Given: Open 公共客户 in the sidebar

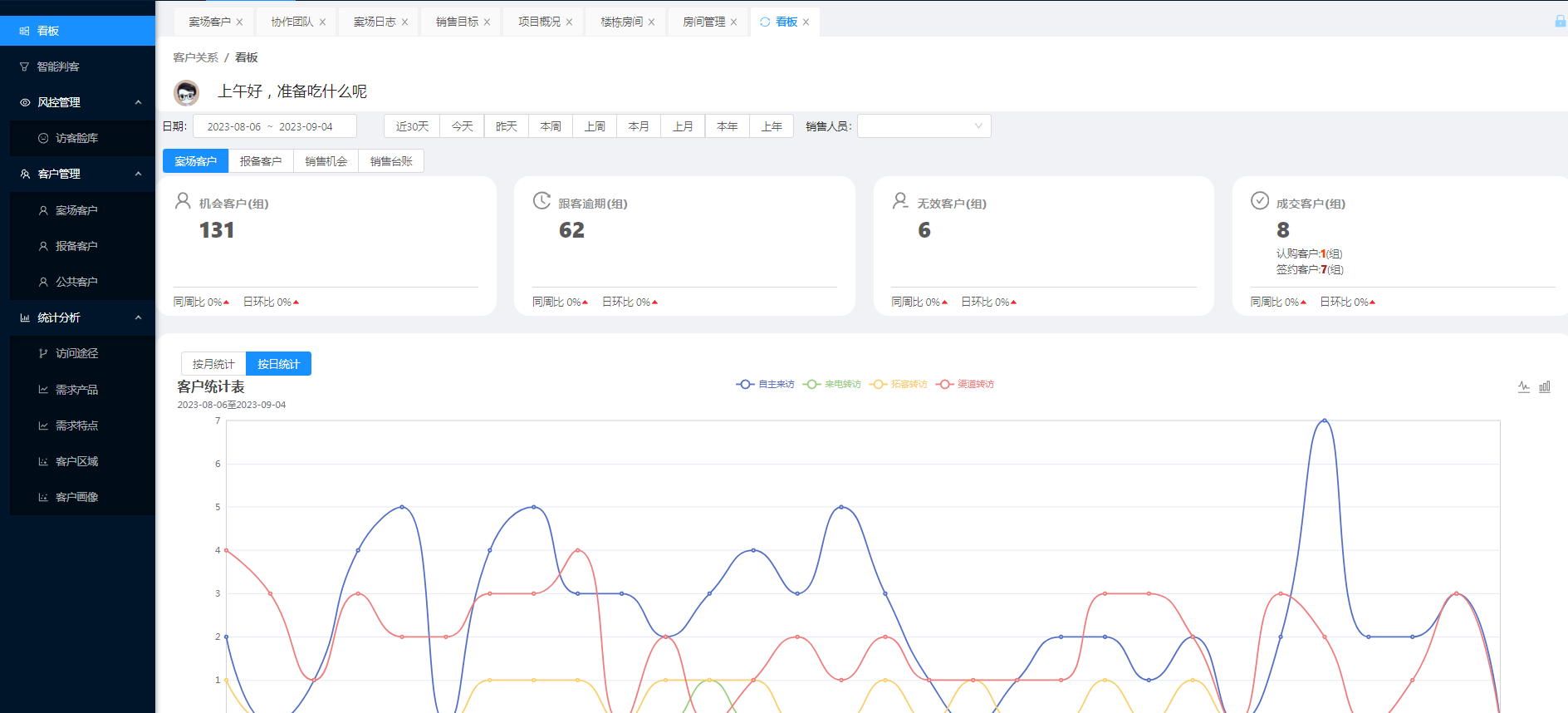Looking at the screenshot, I should click(x=82, y=282).
